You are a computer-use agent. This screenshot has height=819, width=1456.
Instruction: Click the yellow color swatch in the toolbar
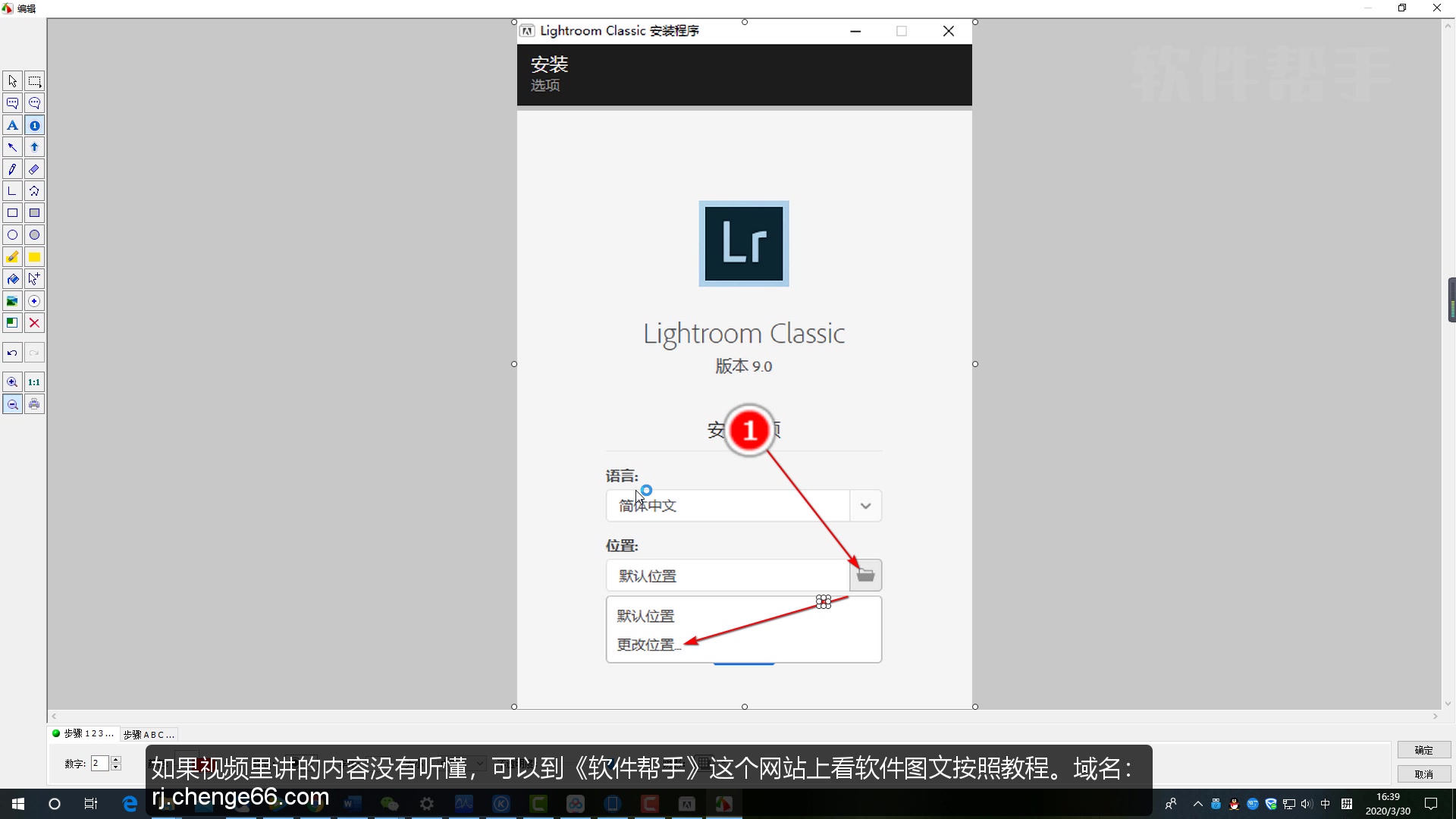point(34,257)
